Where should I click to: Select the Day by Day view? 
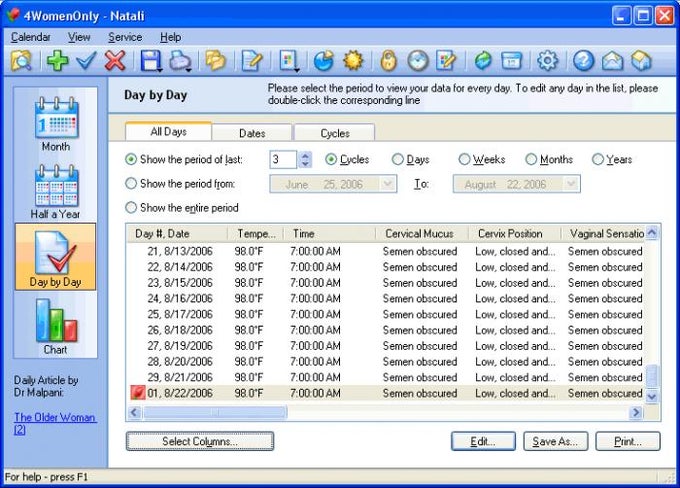point(56,257)
